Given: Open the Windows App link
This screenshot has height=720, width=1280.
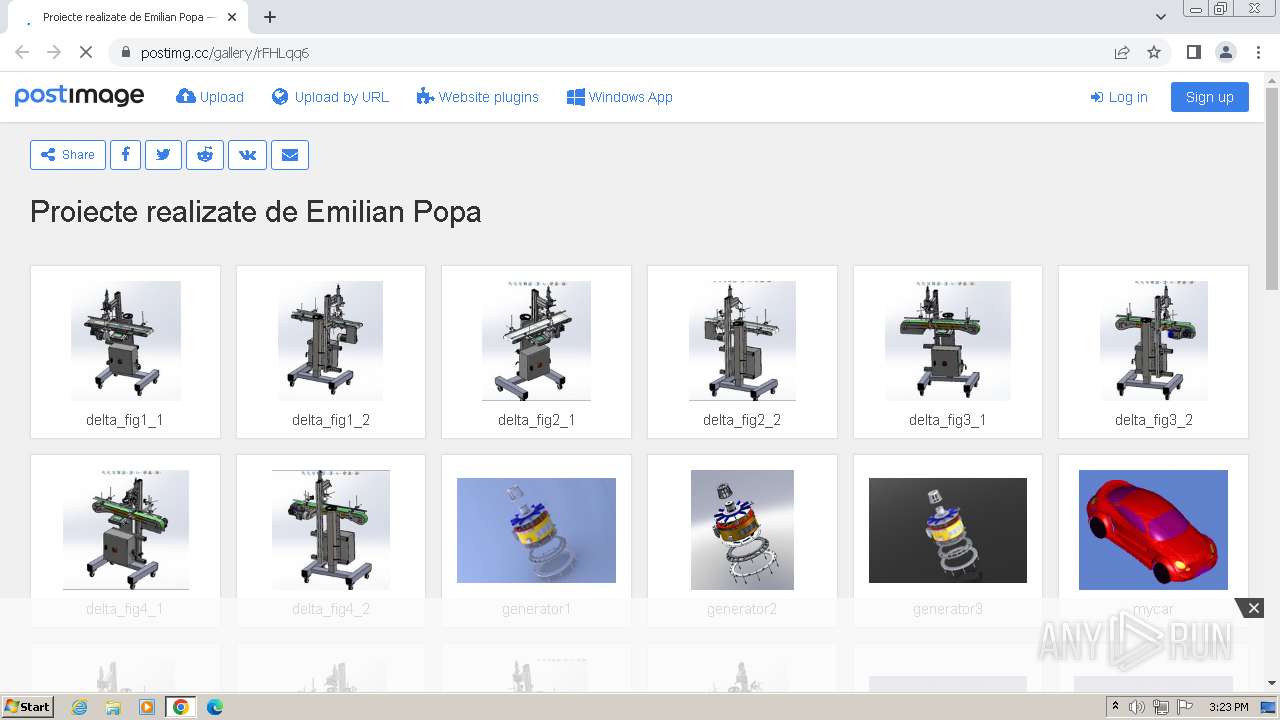Looking at the screenshot, I should (x=619, y=97).
